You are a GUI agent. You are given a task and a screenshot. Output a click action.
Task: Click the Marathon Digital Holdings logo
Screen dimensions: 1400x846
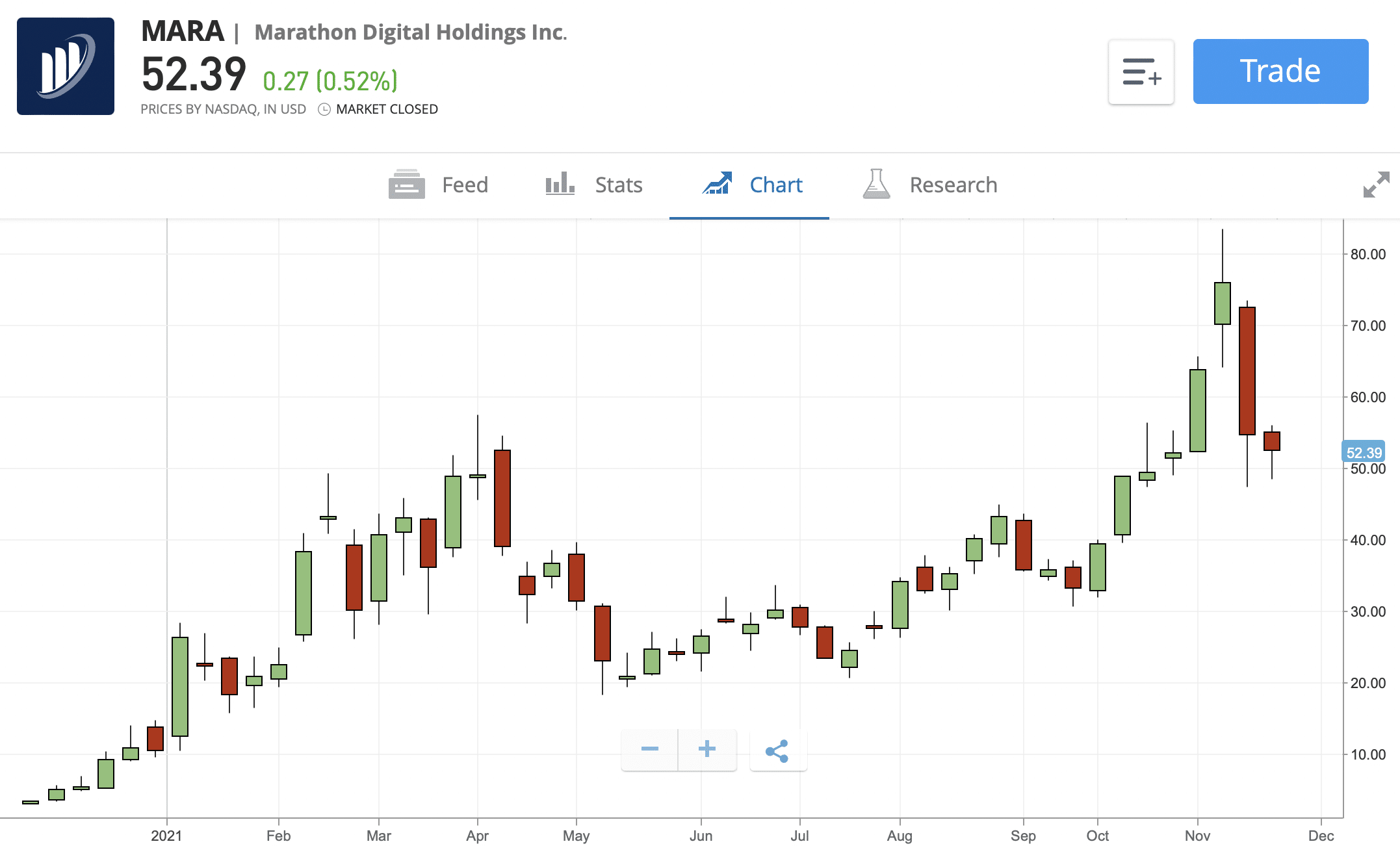click(x=66, y=66)
